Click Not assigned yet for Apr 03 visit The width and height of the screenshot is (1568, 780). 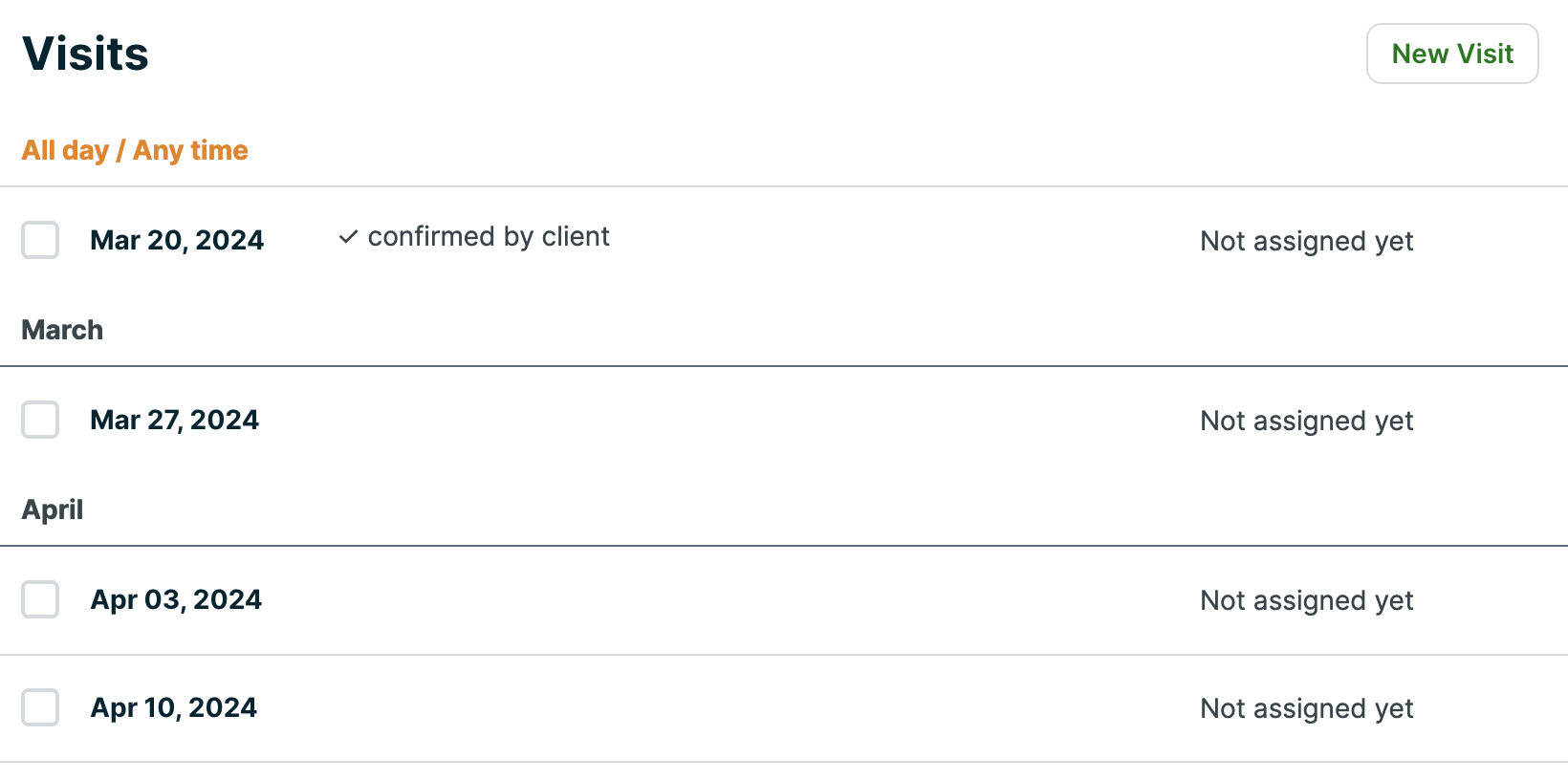click(1306, 600)
